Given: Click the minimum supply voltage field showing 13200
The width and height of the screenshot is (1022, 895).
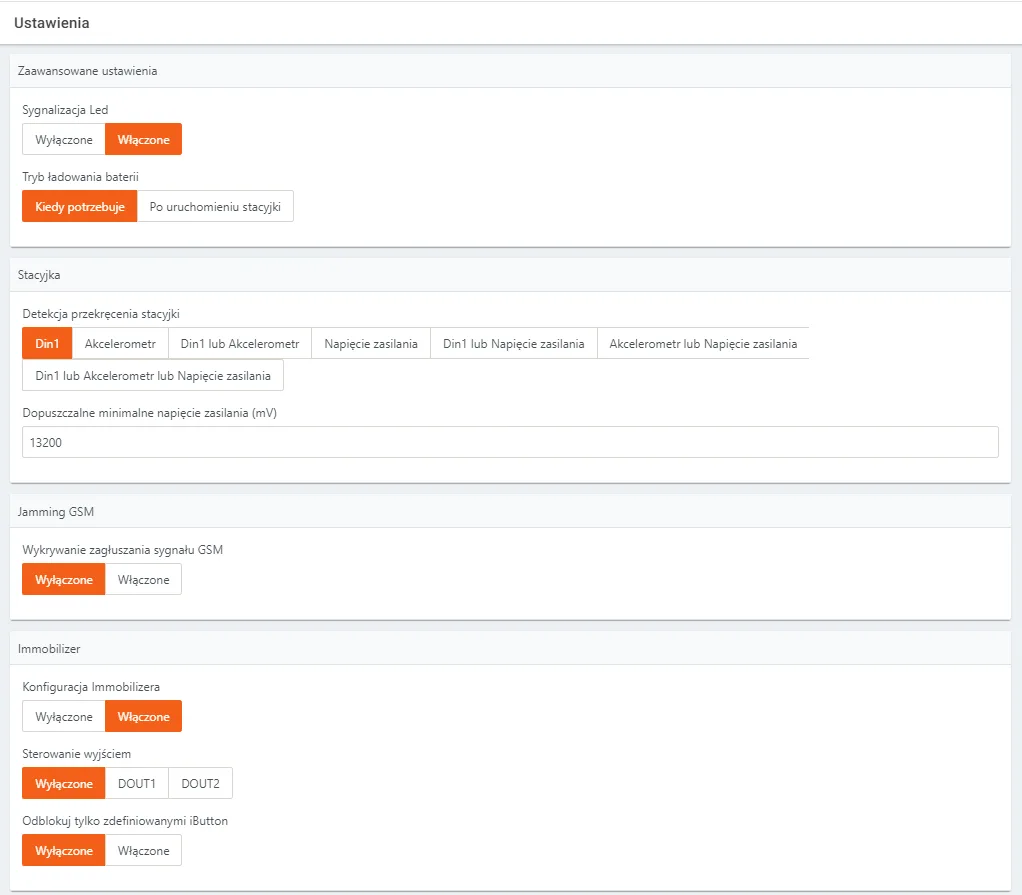Looking at the screenshot, I should pyautogui.click(x=510, y=442).
